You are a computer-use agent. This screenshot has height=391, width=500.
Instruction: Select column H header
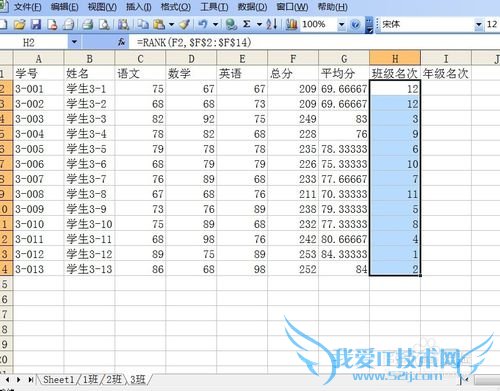click(x=395, y=58)
